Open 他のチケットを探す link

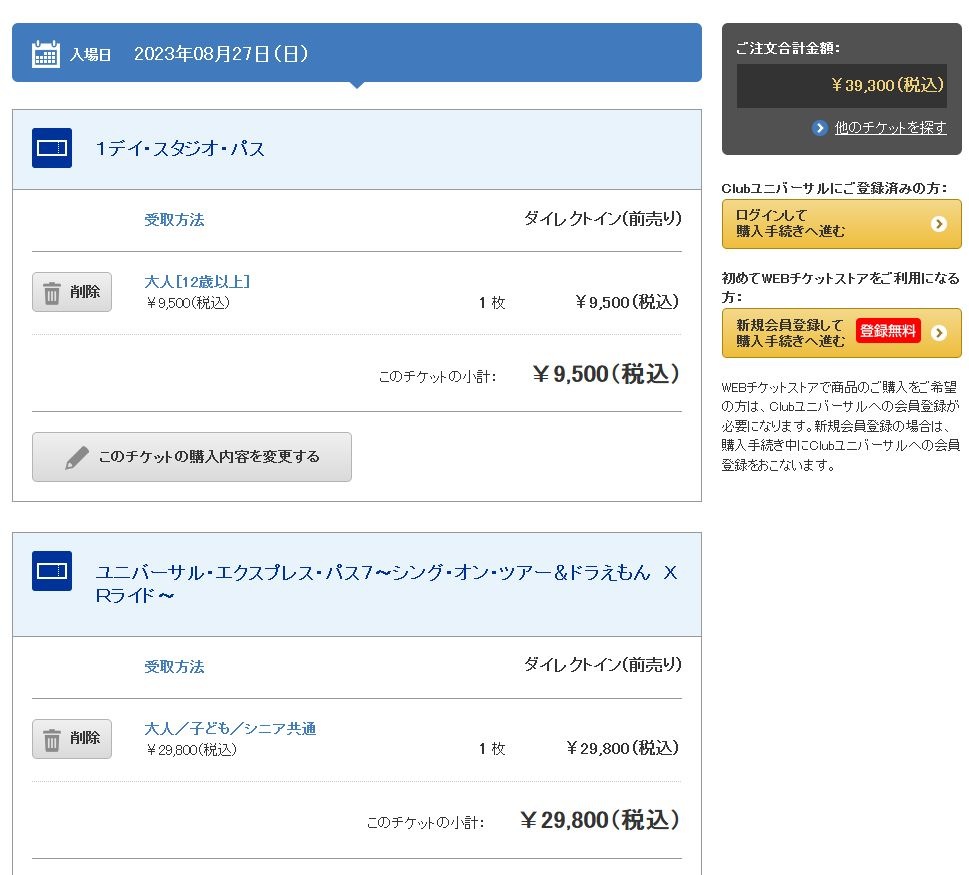tap(890, 127)
